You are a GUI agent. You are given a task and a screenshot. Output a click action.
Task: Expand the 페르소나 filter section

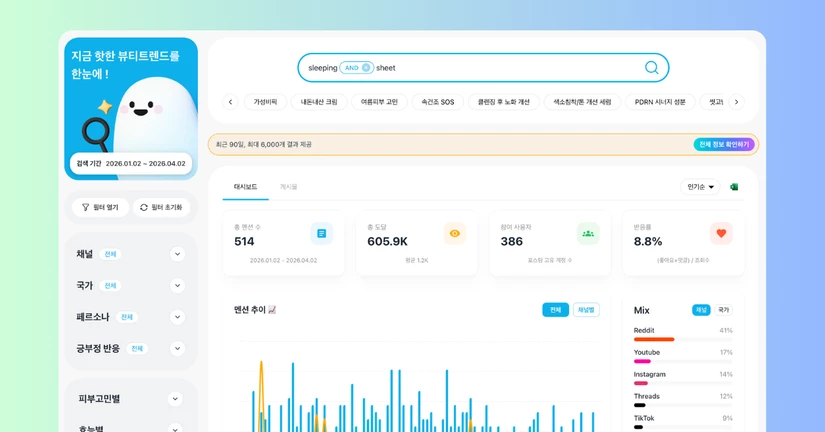[177, 317]
